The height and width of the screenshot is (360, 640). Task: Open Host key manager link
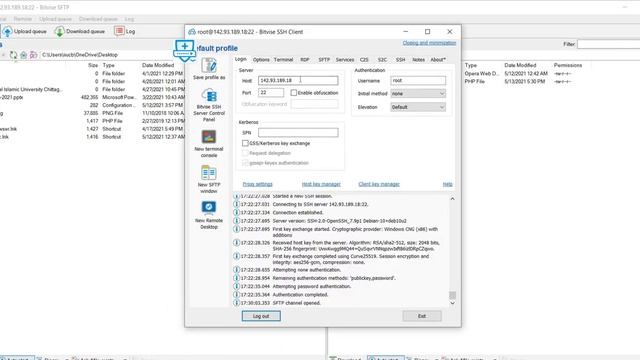(x=321, y=184)
